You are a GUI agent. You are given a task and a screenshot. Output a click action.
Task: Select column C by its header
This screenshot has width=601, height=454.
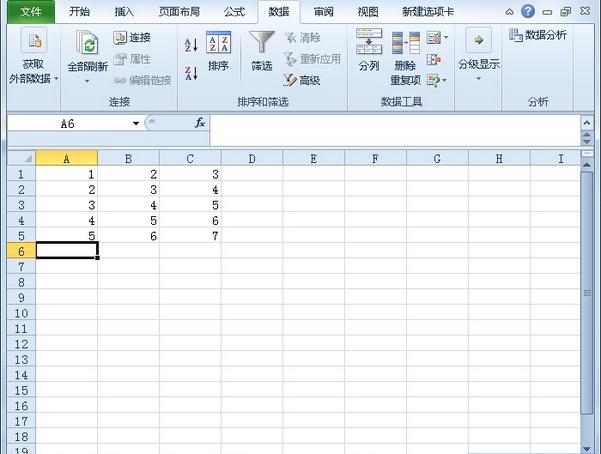[190, 158]
